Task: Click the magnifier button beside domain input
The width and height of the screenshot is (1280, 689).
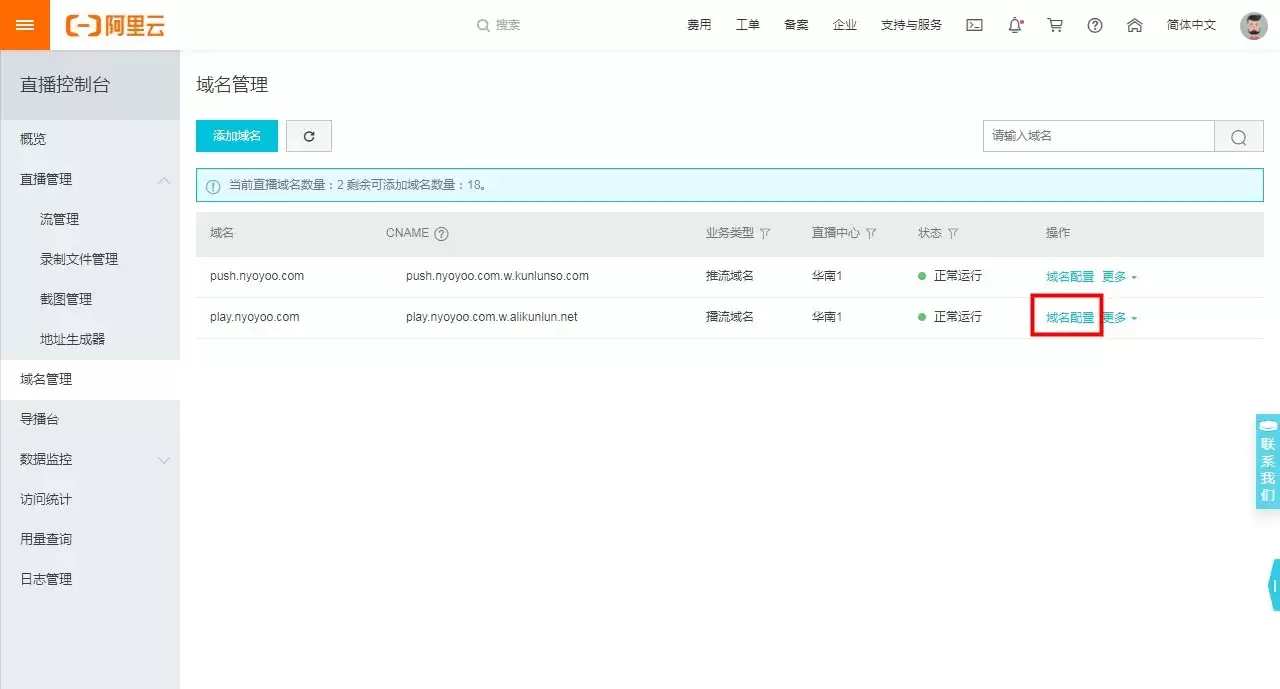Action: click(1239, 136)
